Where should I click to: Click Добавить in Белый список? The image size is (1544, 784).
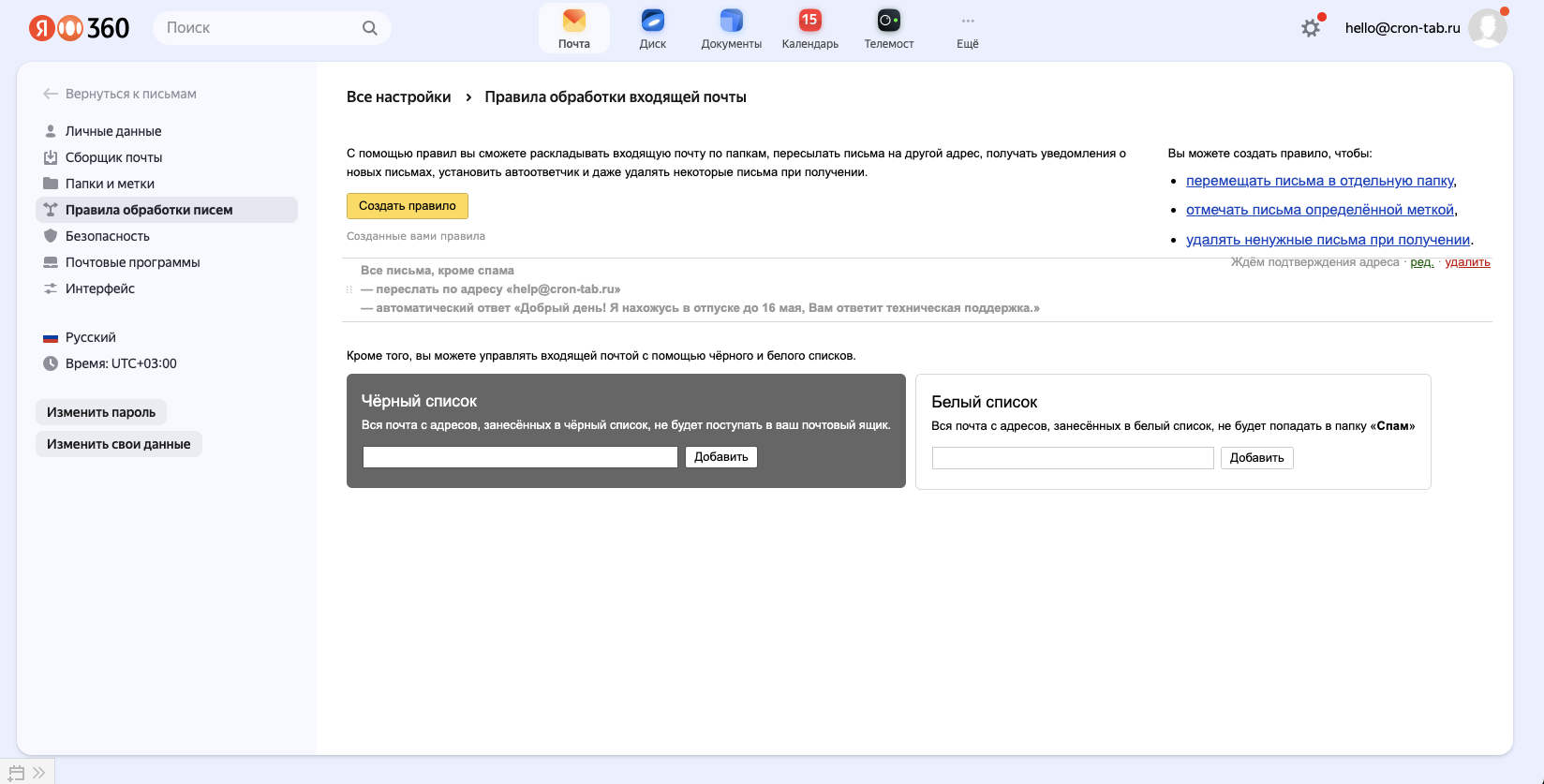tap(1257, 458)
